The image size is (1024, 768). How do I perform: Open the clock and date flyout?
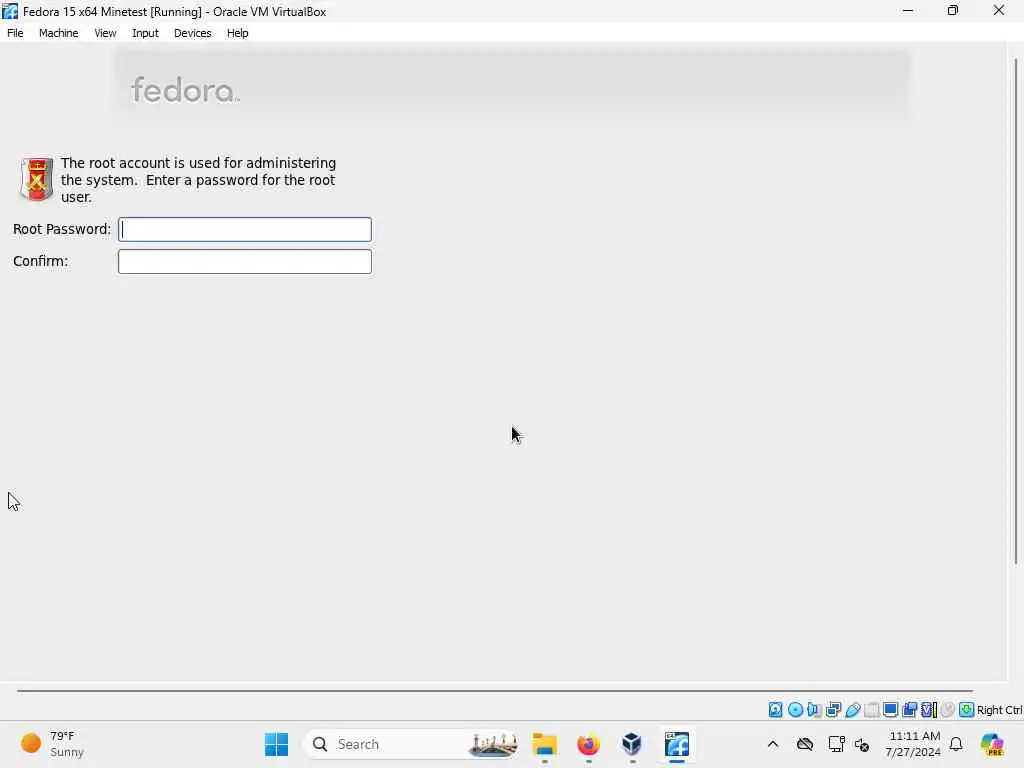coord(913,744)
